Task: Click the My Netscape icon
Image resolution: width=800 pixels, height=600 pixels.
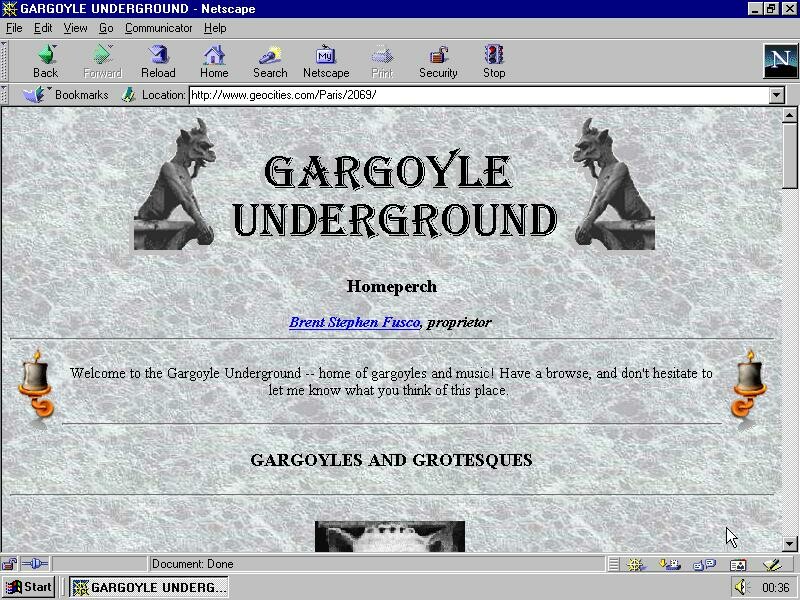Action: (x=326, y=61)
